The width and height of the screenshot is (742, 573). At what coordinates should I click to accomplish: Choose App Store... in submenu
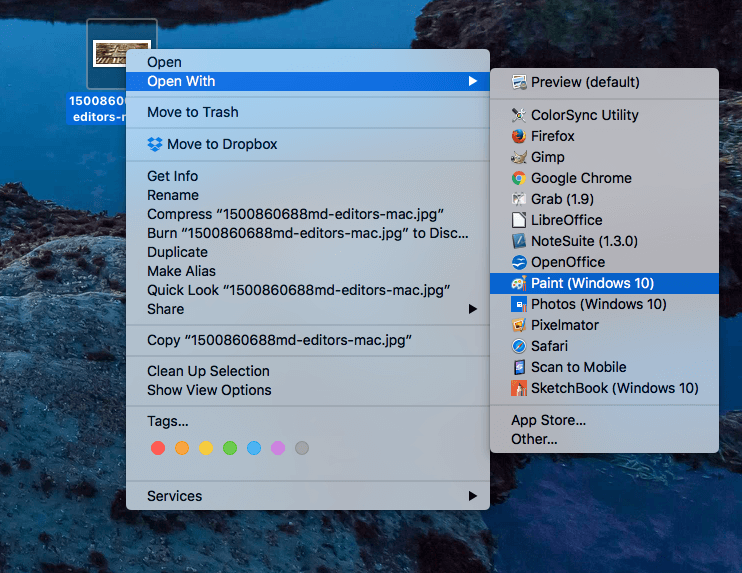click(604, 420)
